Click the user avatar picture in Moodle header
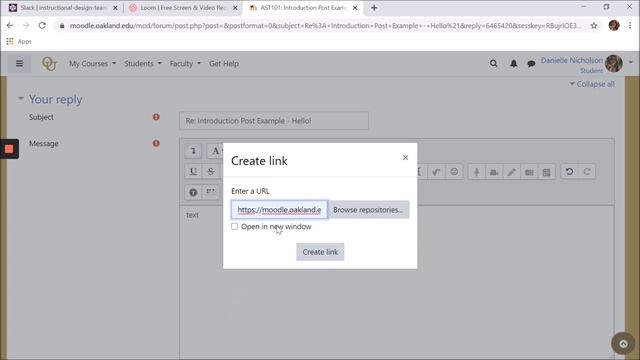640x360 pixels. click(x=613, y=64)
